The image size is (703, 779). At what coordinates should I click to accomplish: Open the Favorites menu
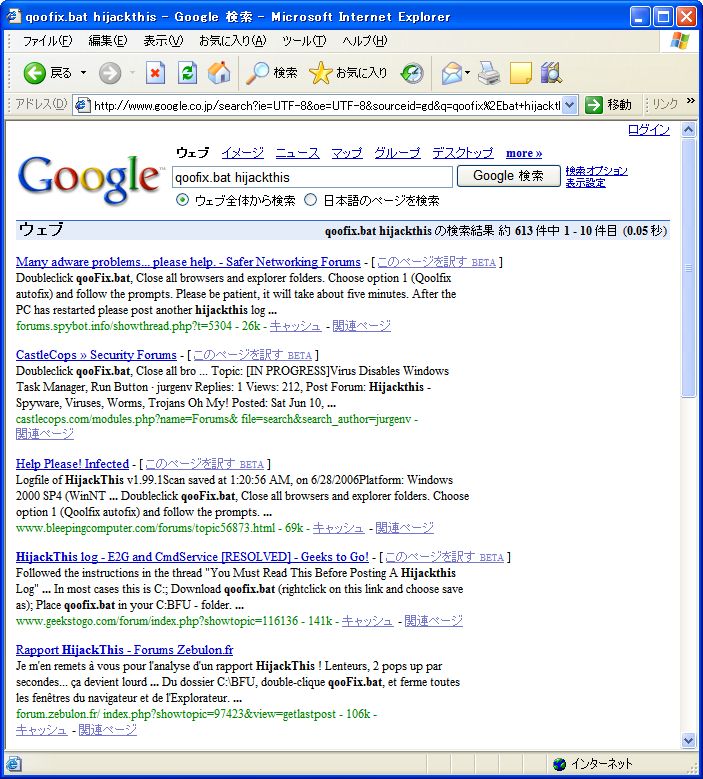pyautogui.click(x=233, y=41)
